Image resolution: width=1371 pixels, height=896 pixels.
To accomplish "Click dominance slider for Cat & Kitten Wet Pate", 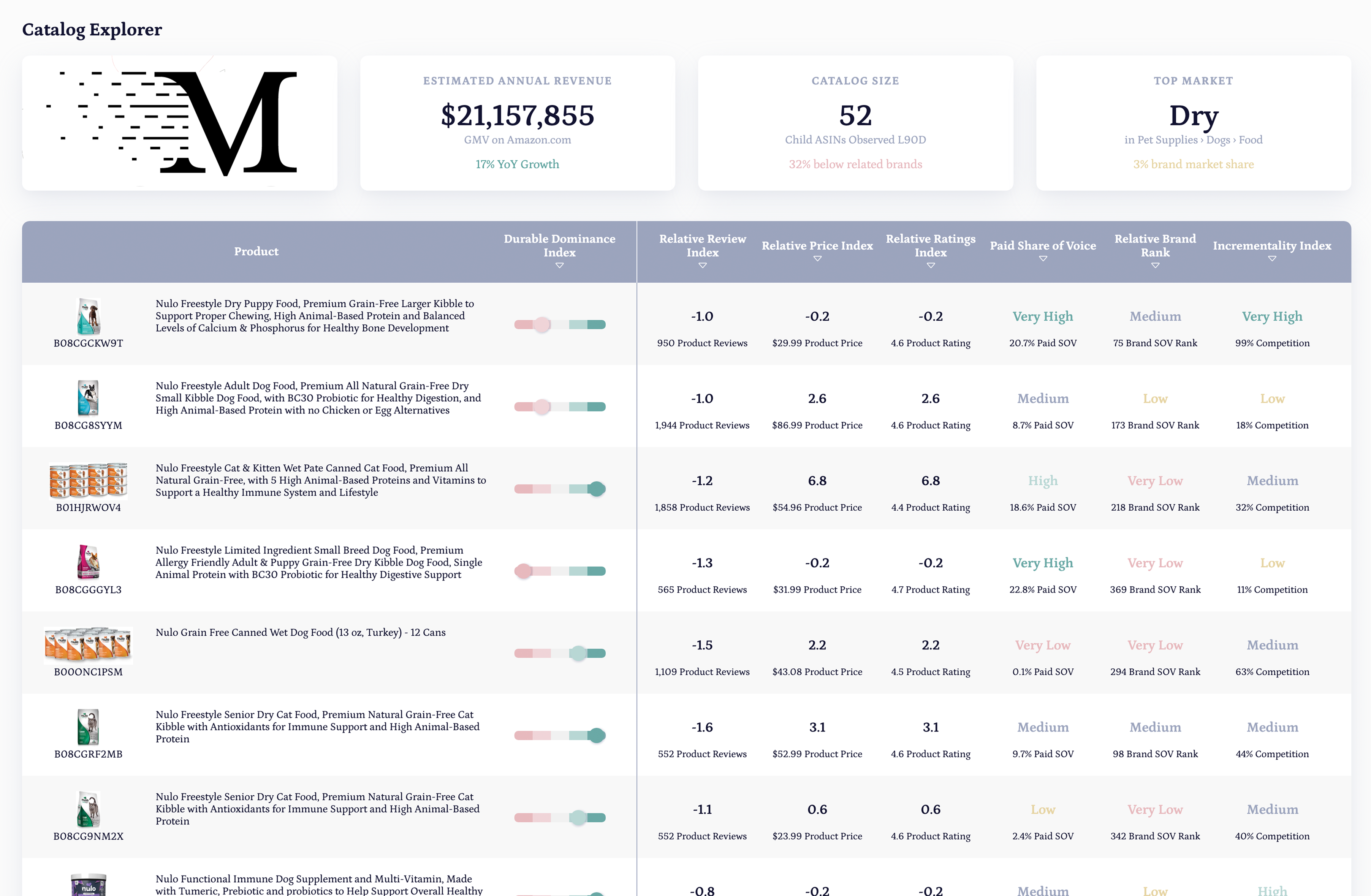I will 559,489.
